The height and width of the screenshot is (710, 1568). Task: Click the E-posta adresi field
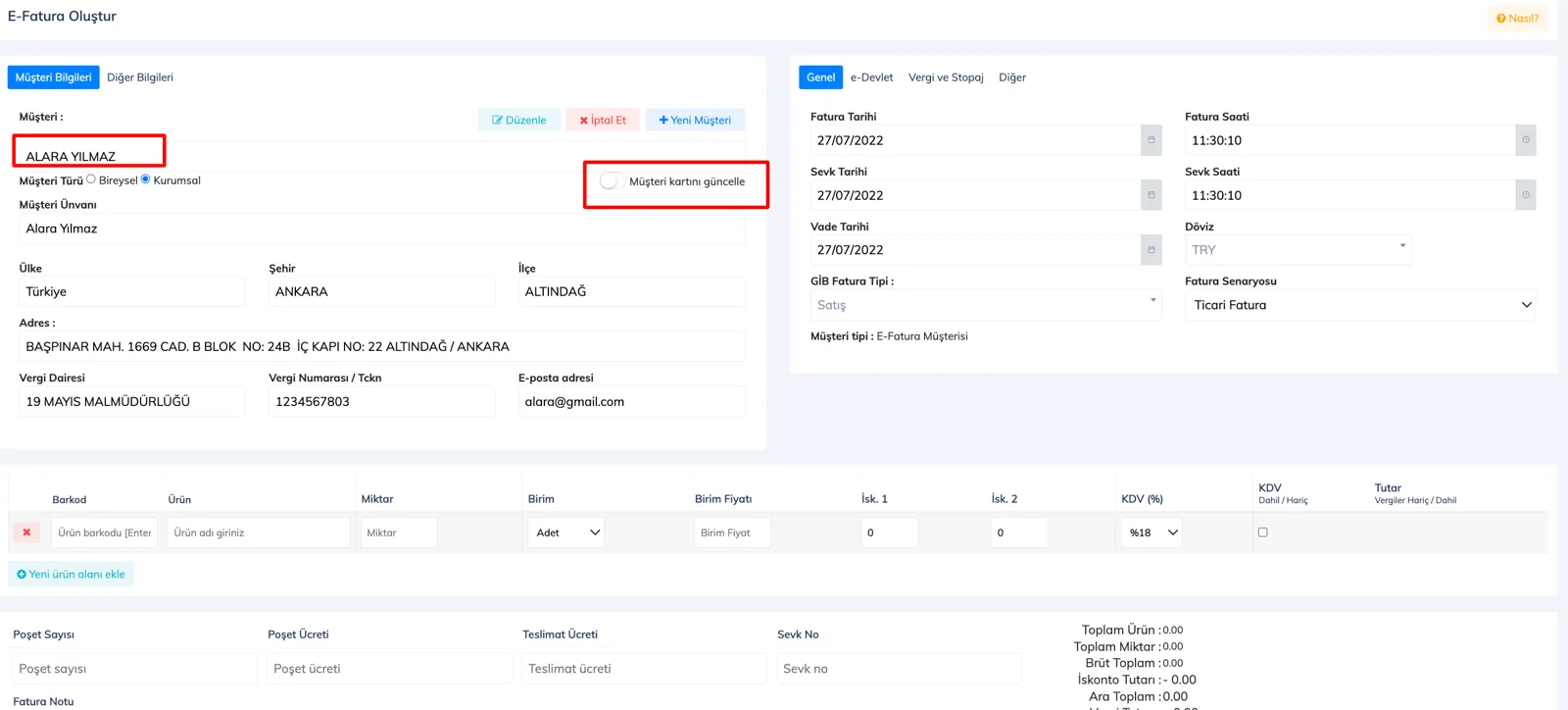pos(632,401)
